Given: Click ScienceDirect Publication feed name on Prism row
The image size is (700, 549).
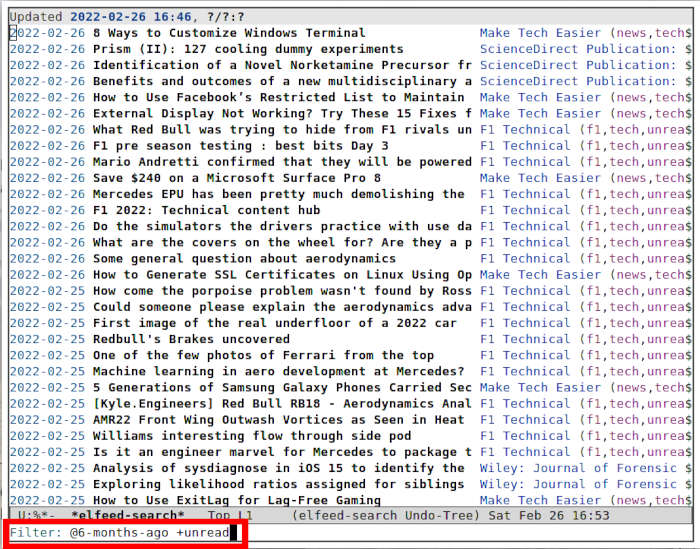Looking at the screenshot, I should (x=578, y=49).
